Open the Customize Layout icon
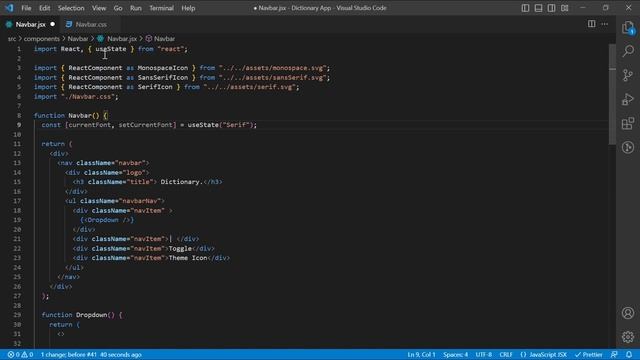The image size is (640, 360). [564, 8]
